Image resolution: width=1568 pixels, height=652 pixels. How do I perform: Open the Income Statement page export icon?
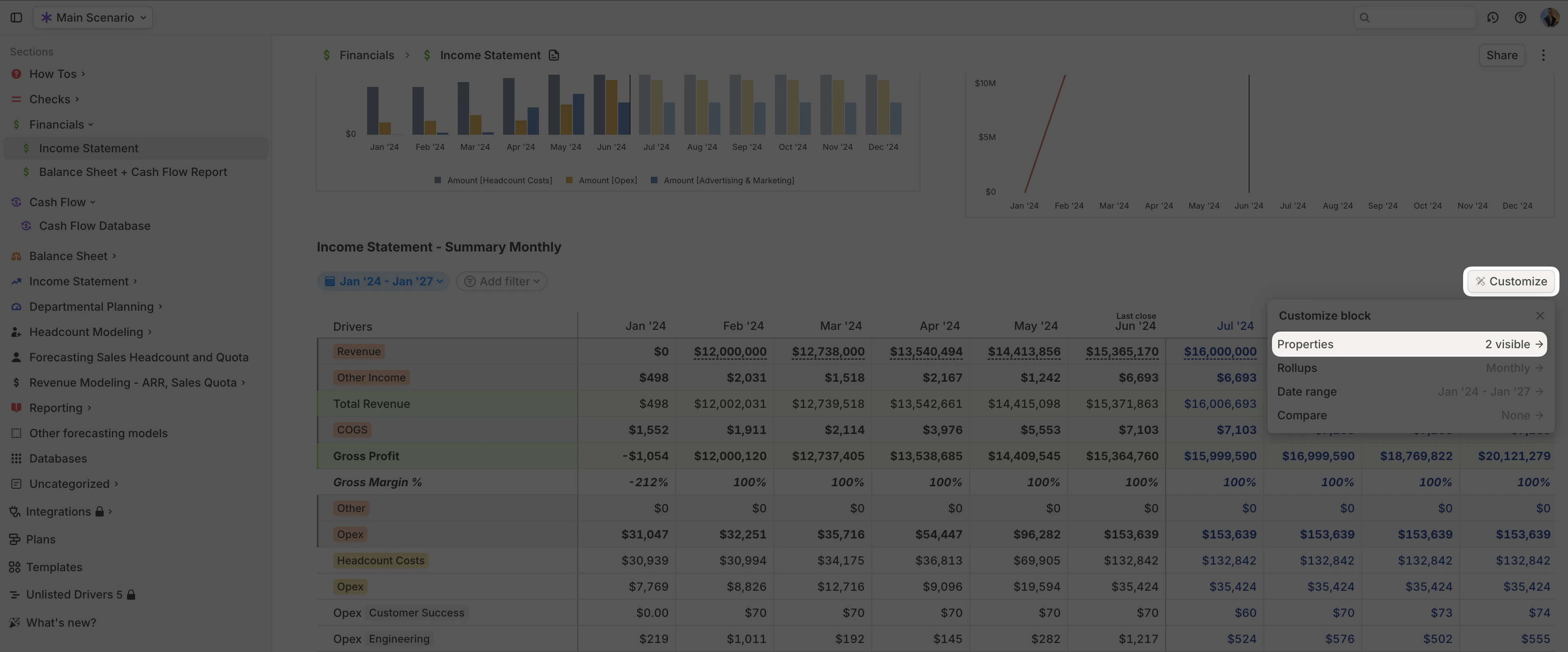pos(553,55)
